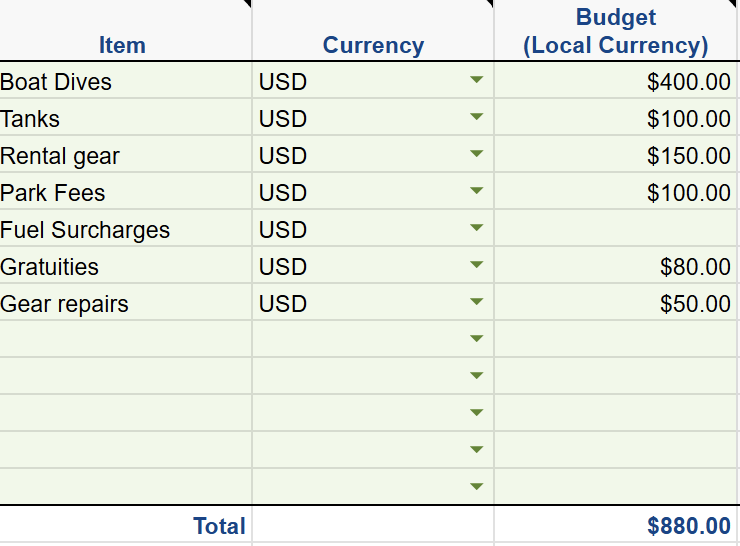Expand Park Fees currency dropdown arrow
Viewport: 740px width, 546px height.
tap(476, 192)
